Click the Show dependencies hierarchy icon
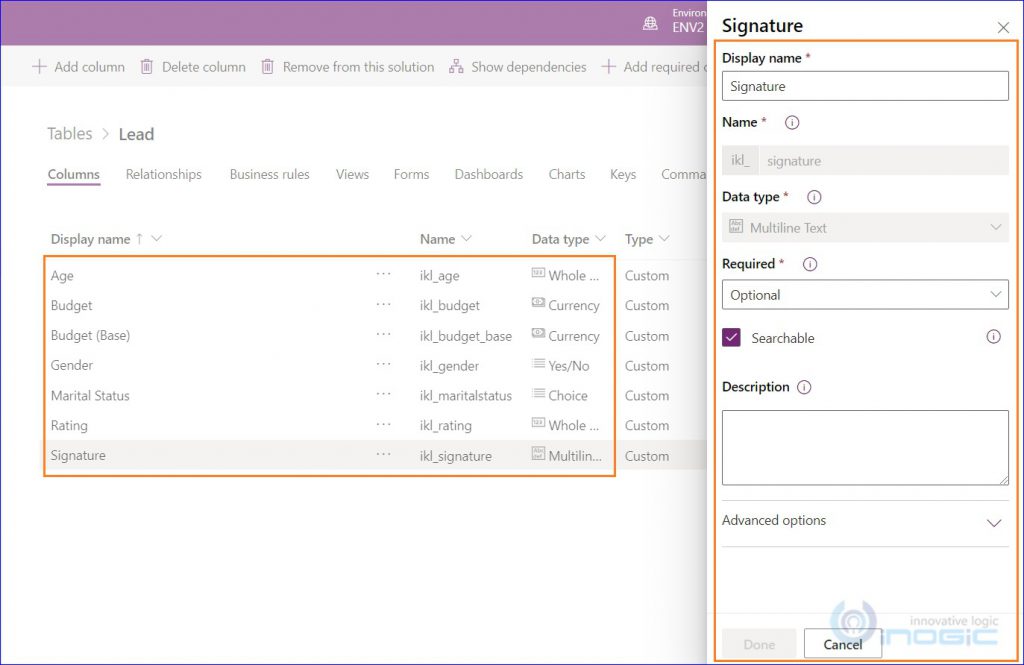The width and height of the screenshot is (1024, 665). tap(456, 67)
